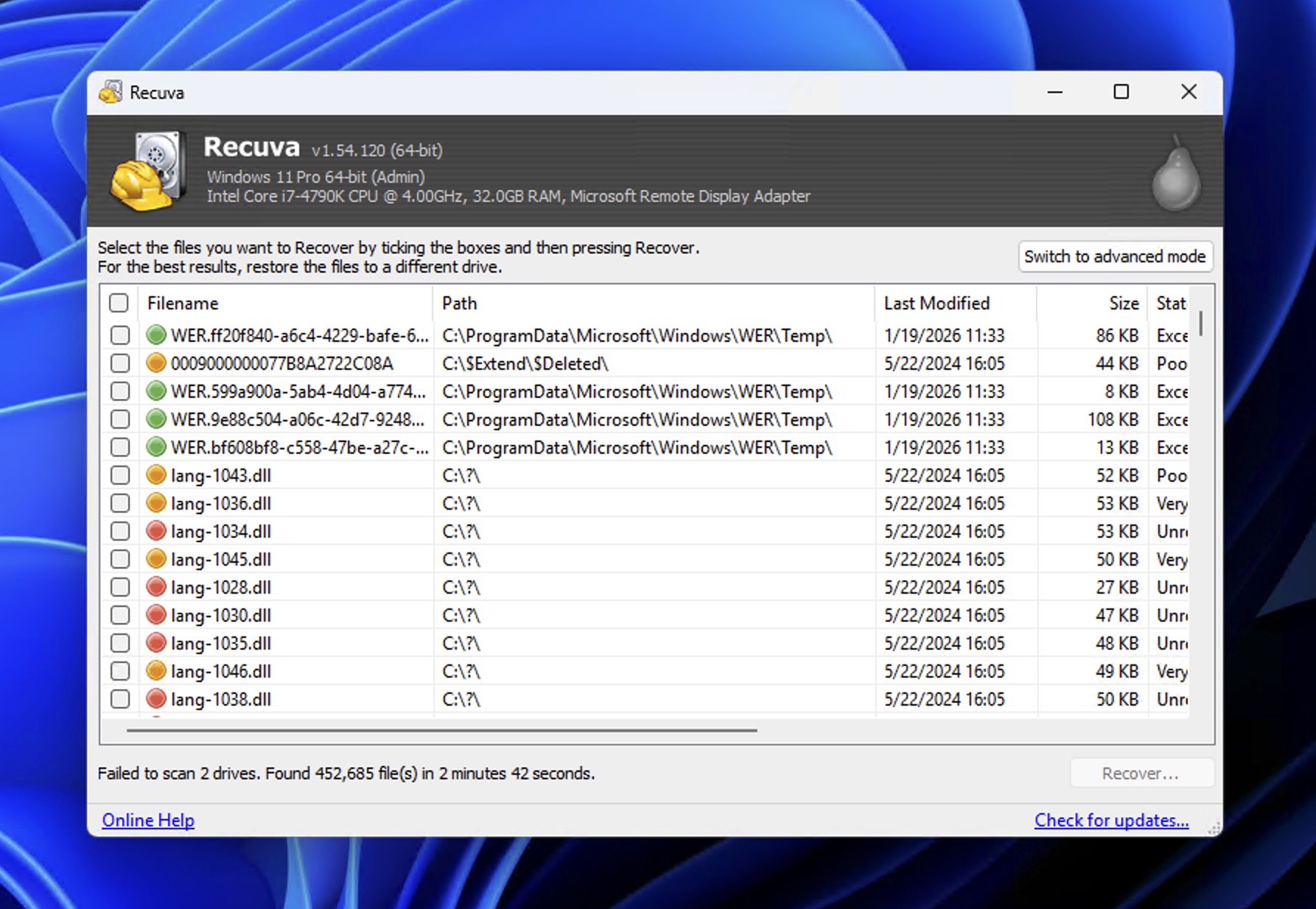Click the Piriform pear logo icon

pos(1176,174)
